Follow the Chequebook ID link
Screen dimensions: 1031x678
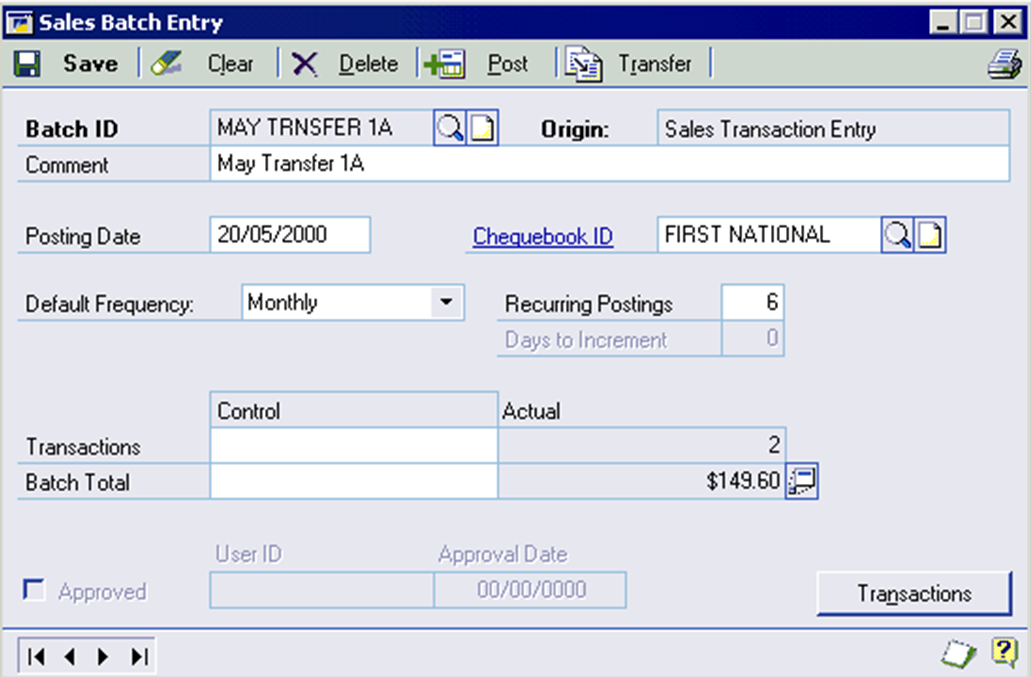point(543,237)
